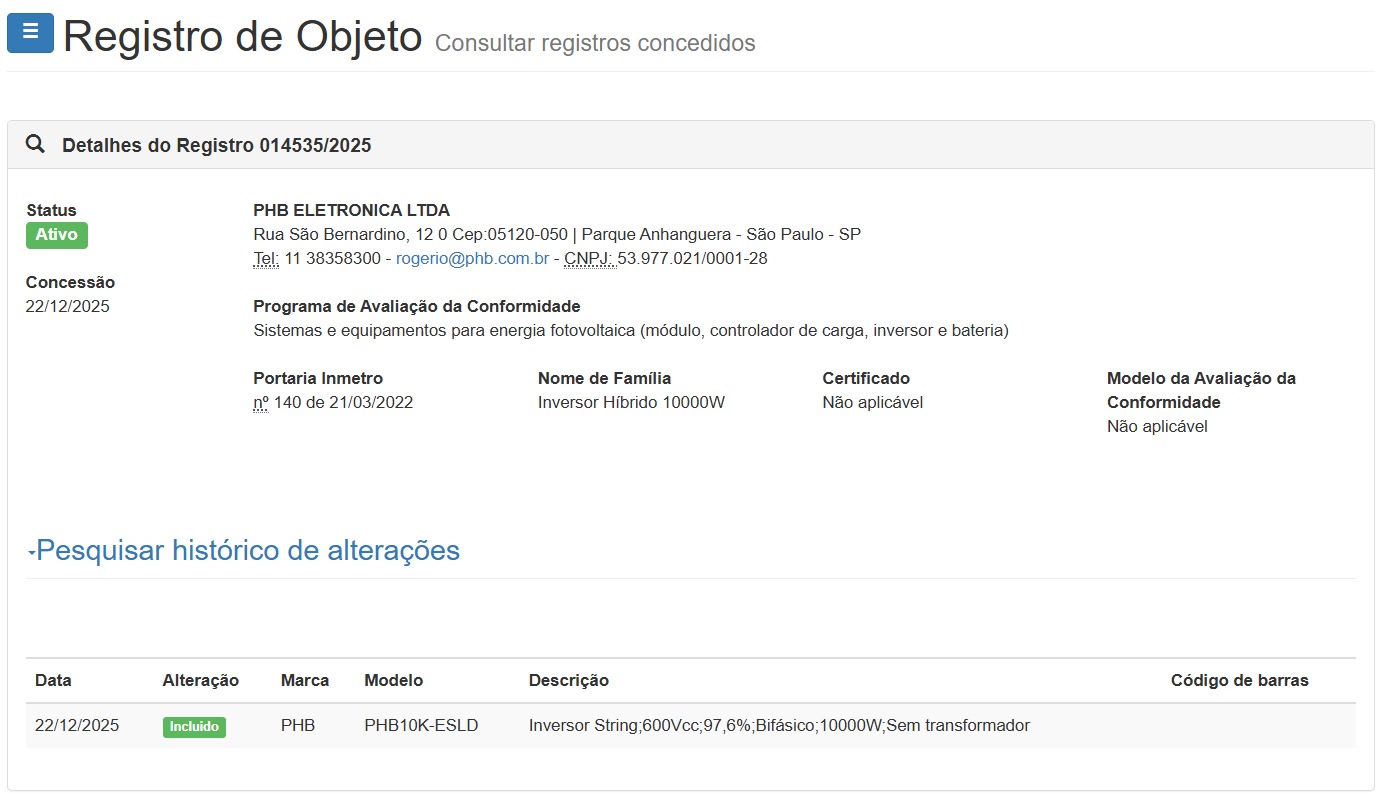1378x799 pixels.
Task: Click the green Ativo status badge
Action: click(x=57, y=235)
